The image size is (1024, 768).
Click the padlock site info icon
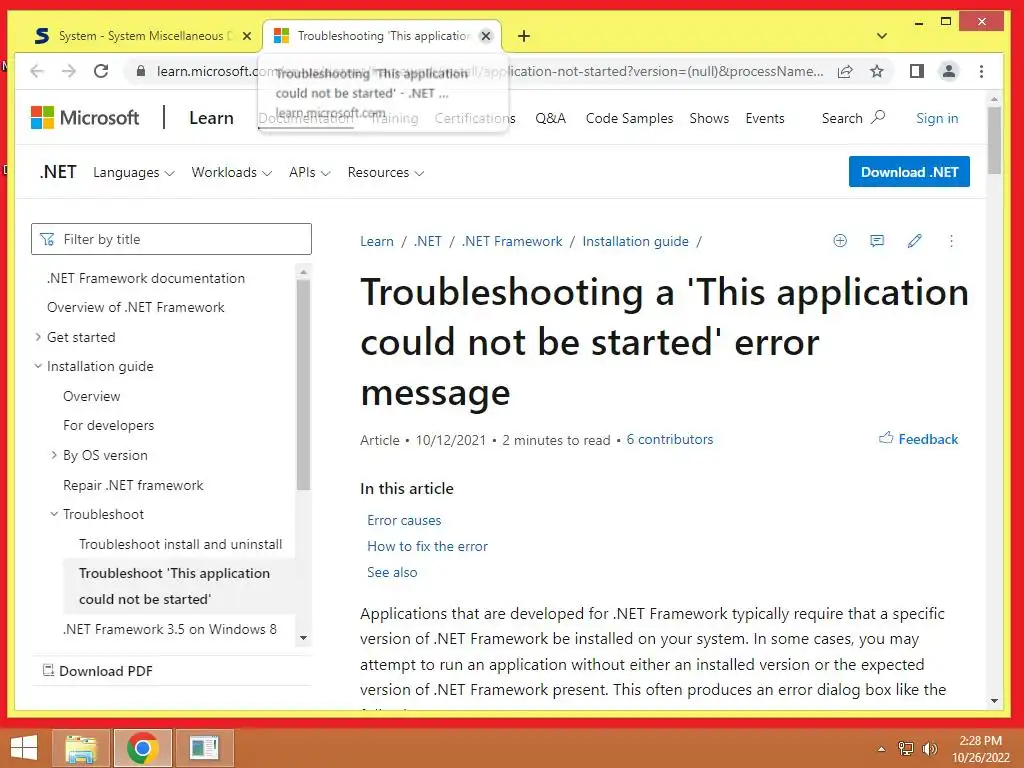tap(140, 71)
